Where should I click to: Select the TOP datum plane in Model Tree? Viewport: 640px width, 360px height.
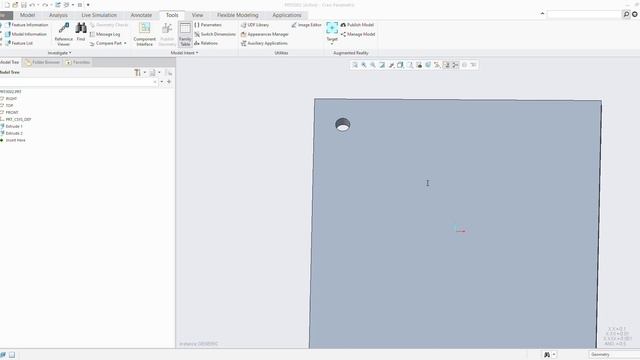[7, 106]
